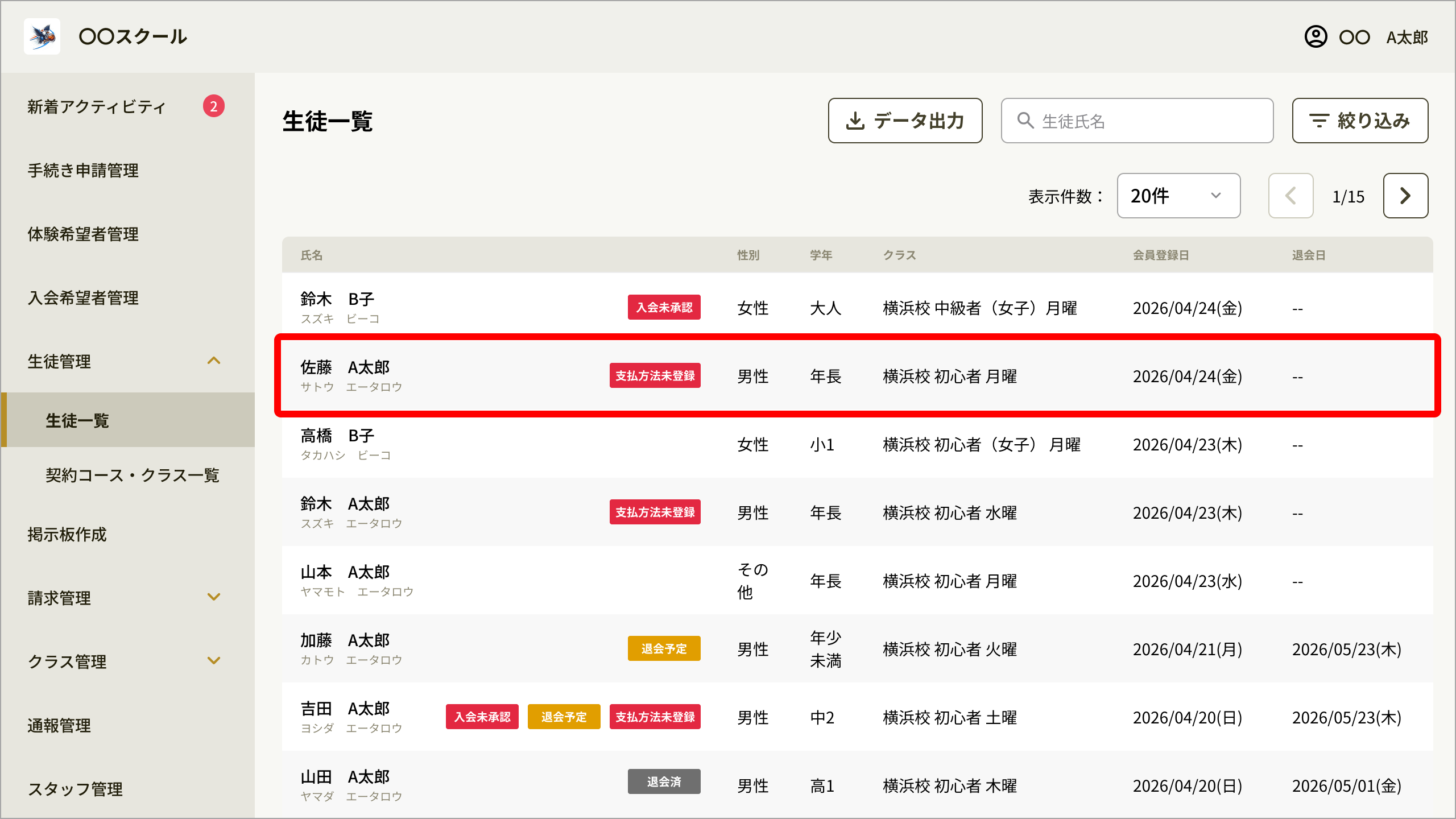The width and height of the screenshot is (1456, 819).
Task: Focus the 生徒氏名 search field
Action: point(1137,121)
